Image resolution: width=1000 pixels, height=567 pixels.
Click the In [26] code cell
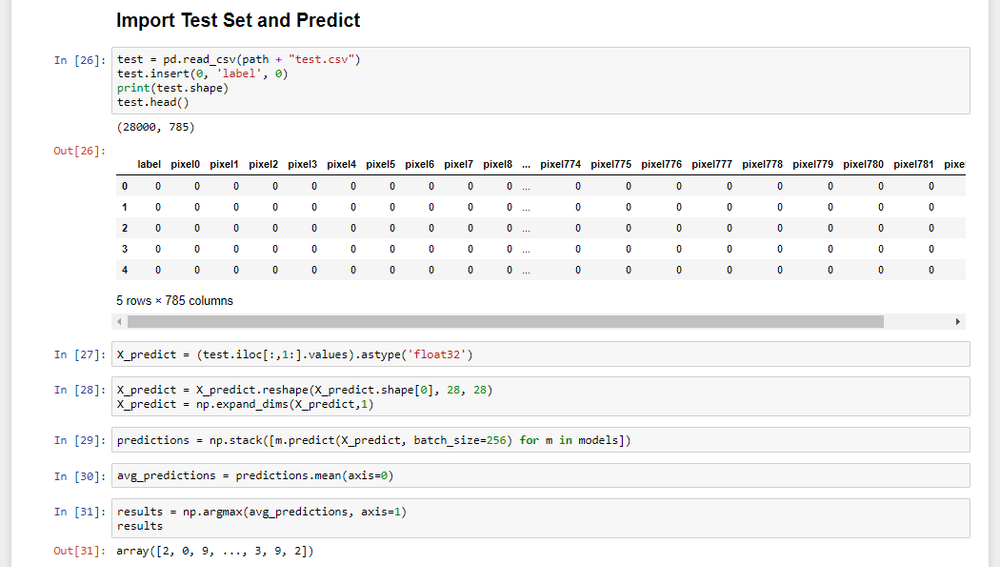[x=540, y=80]
